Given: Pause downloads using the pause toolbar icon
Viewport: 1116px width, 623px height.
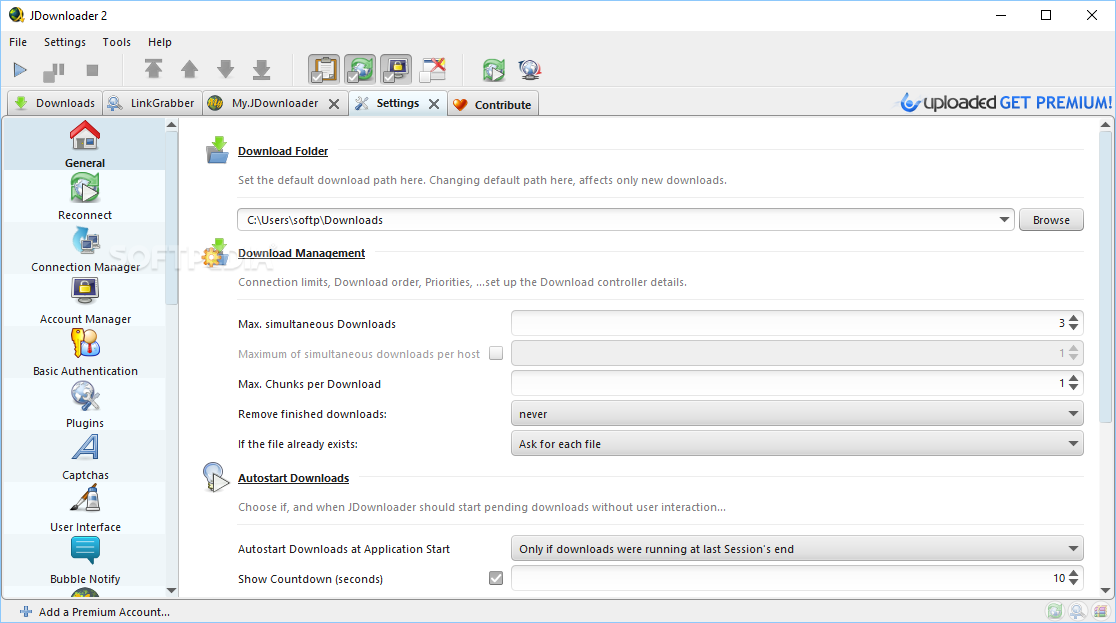Looking at the screenshot, I should [54, 70].
